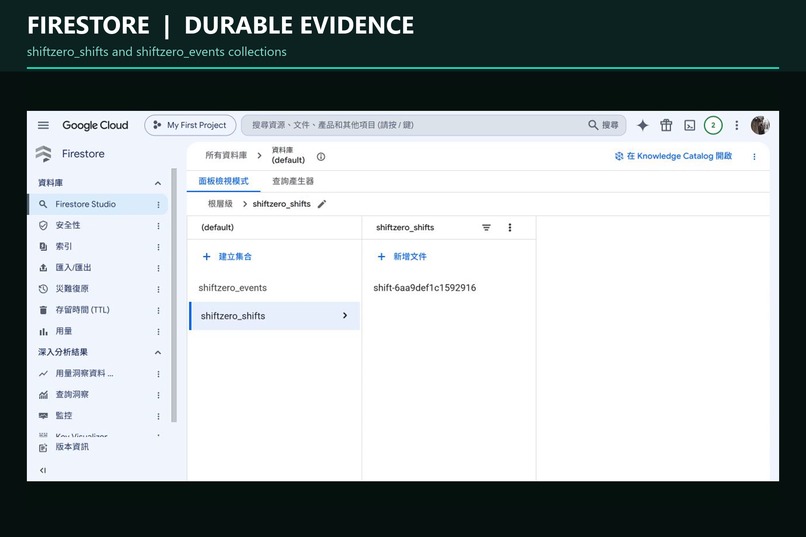The image size is (806, 537).
Task: Click the (default) column header
Action: 217,228
